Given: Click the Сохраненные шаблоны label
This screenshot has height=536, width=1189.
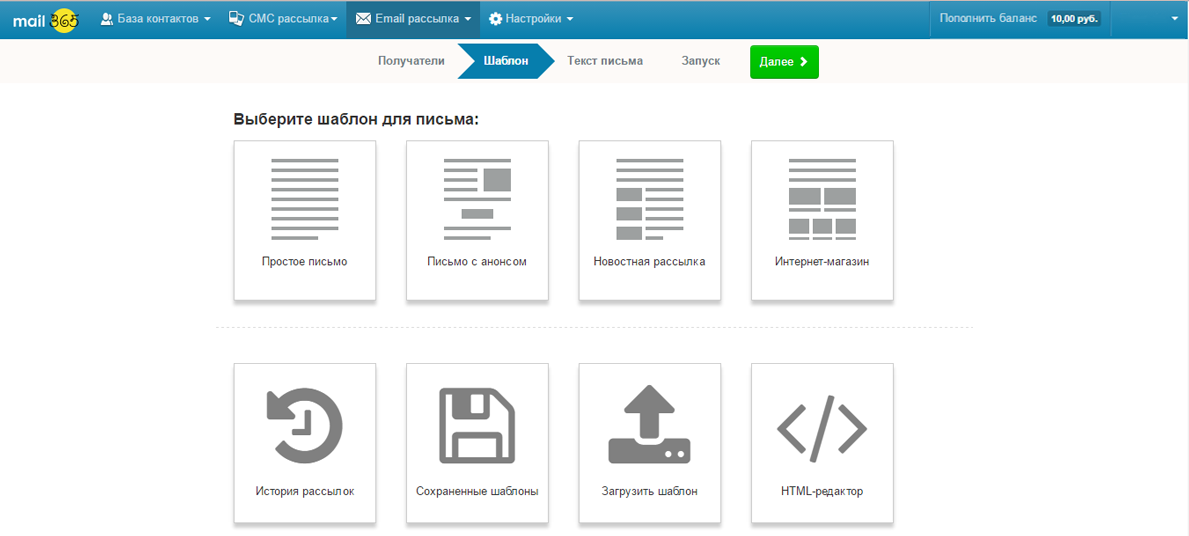Looking at the screenshot, I should click(477, 491).
